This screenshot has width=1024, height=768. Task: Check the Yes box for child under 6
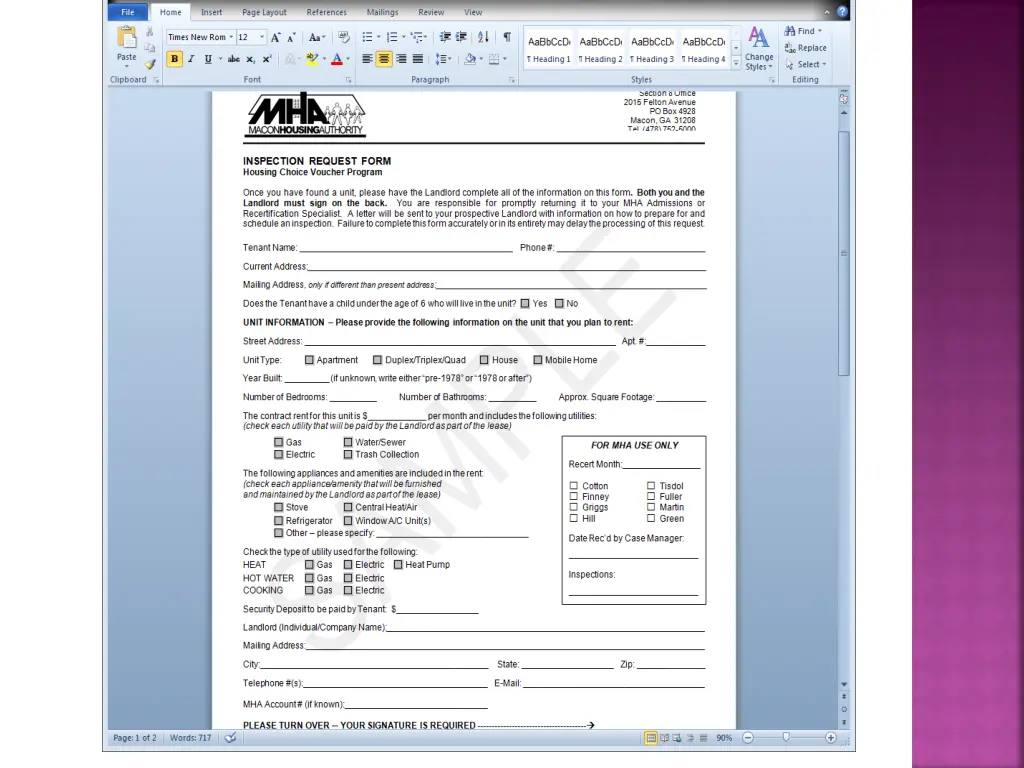525,304
